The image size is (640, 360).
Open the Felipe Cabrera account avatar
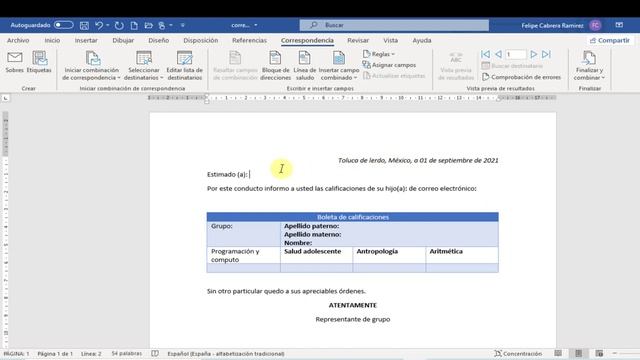[x=595, y=25]
